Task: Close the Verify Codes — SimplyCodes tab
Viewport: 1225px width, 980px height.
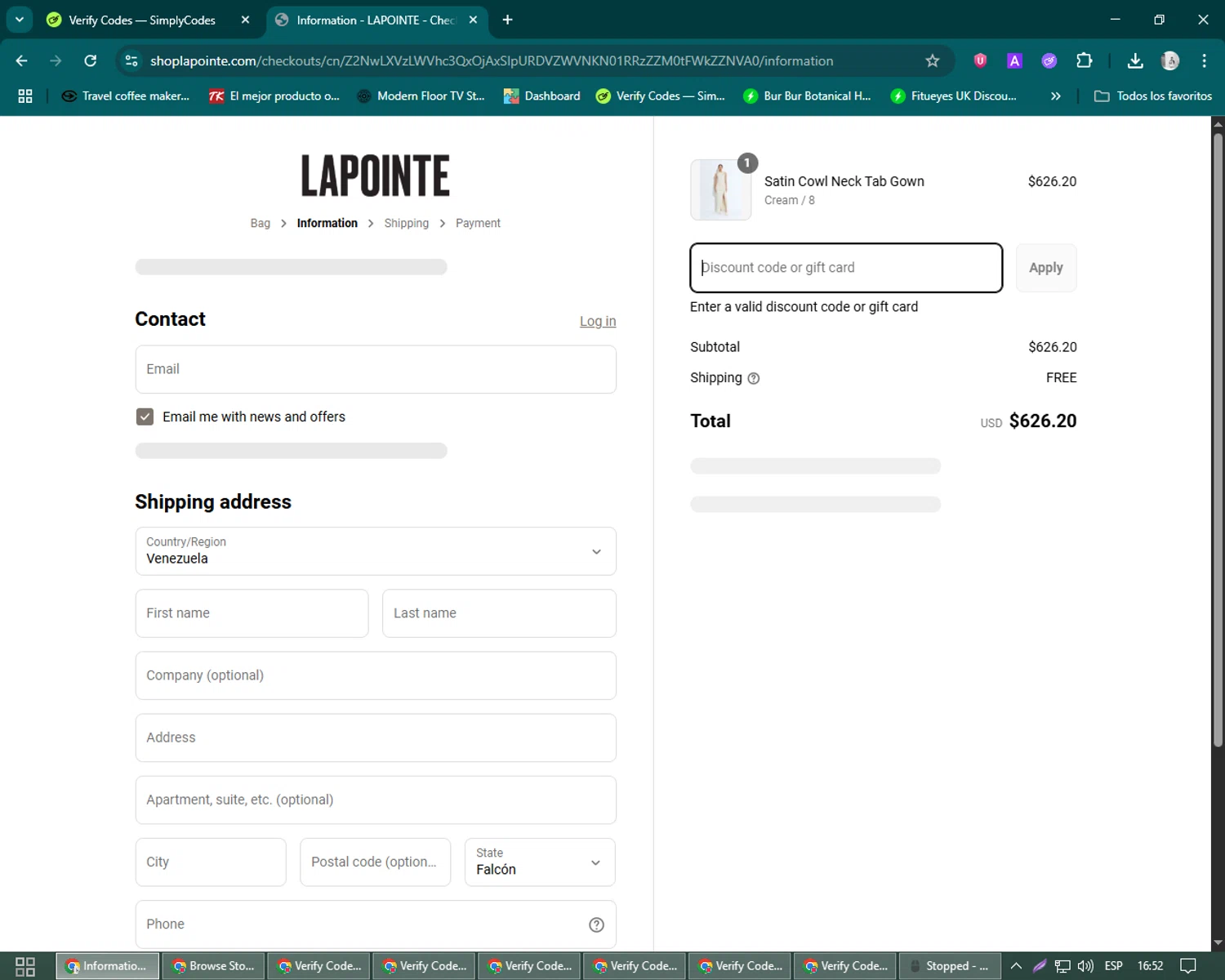Action: coord(245,20)
